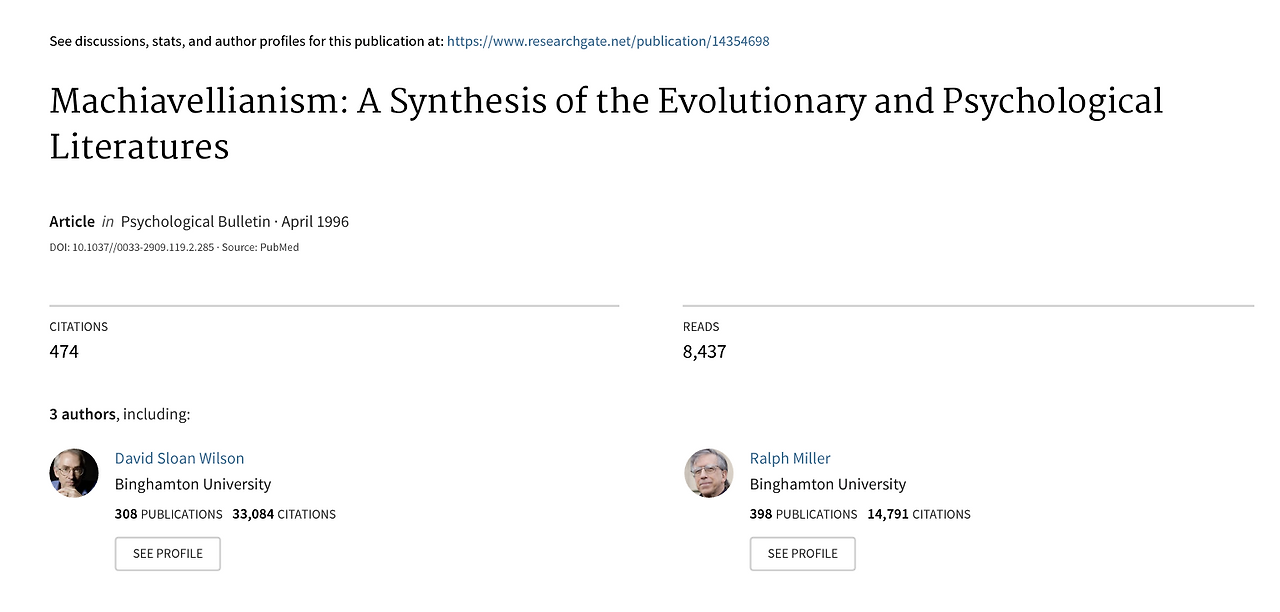The image size is (1280, 612).
Task: Open the ResearchGate publication URL link
Action: (608, 41)
